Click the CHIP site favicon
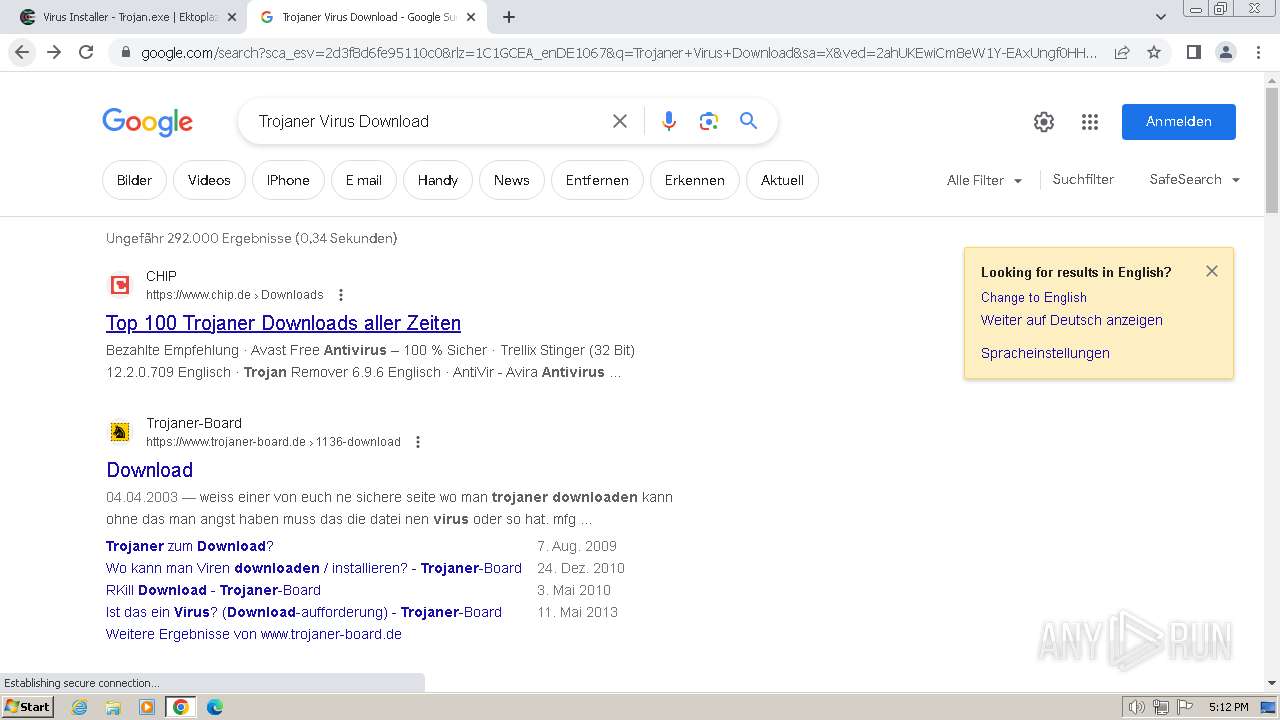1280x720 pixels. click(120, 285)
